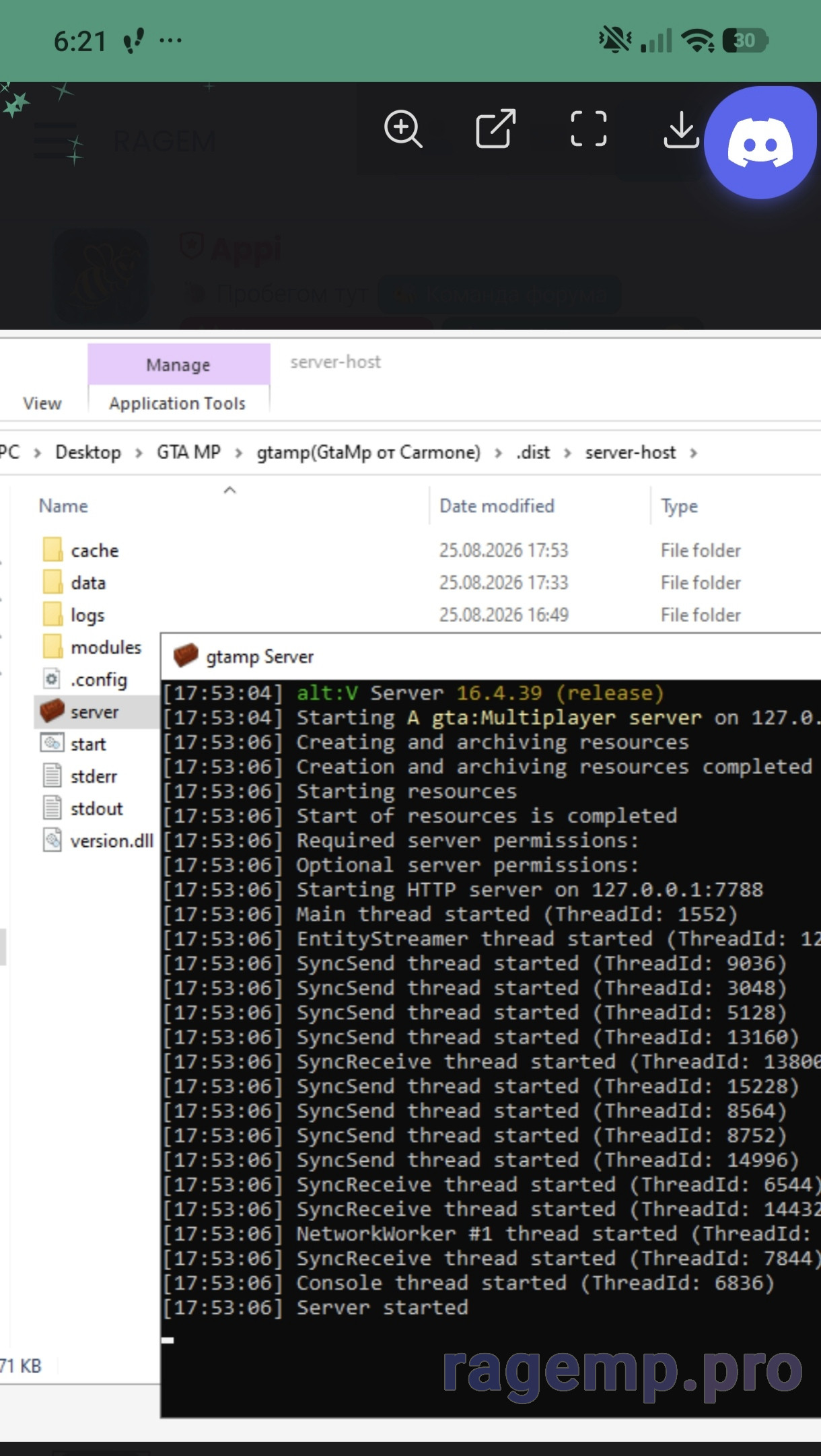Tap the Wi-Fi status bar icon
Image resolution: width=821 pixels, height=1456 pixels.
tap(698, 40)
